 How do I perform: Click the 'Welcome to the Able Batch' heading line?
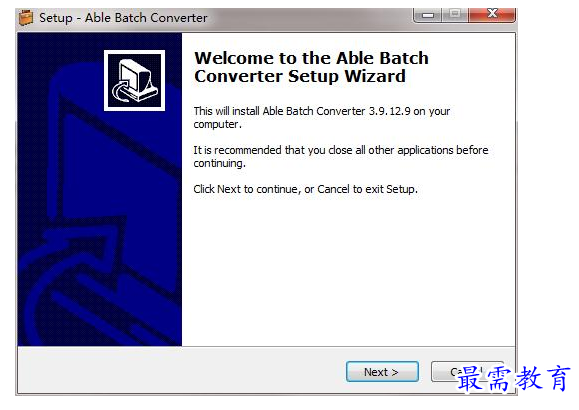tap(312, 58)
